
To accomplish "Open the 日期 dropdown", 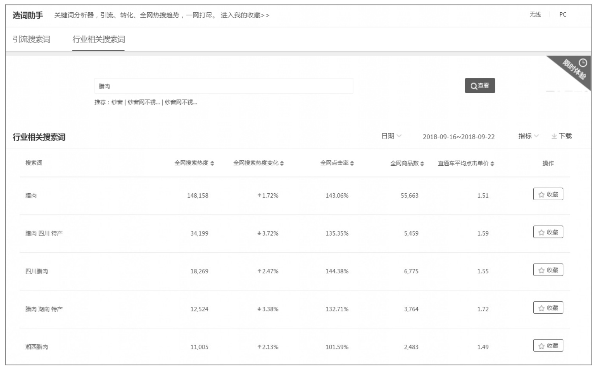I will pos(391,136).
